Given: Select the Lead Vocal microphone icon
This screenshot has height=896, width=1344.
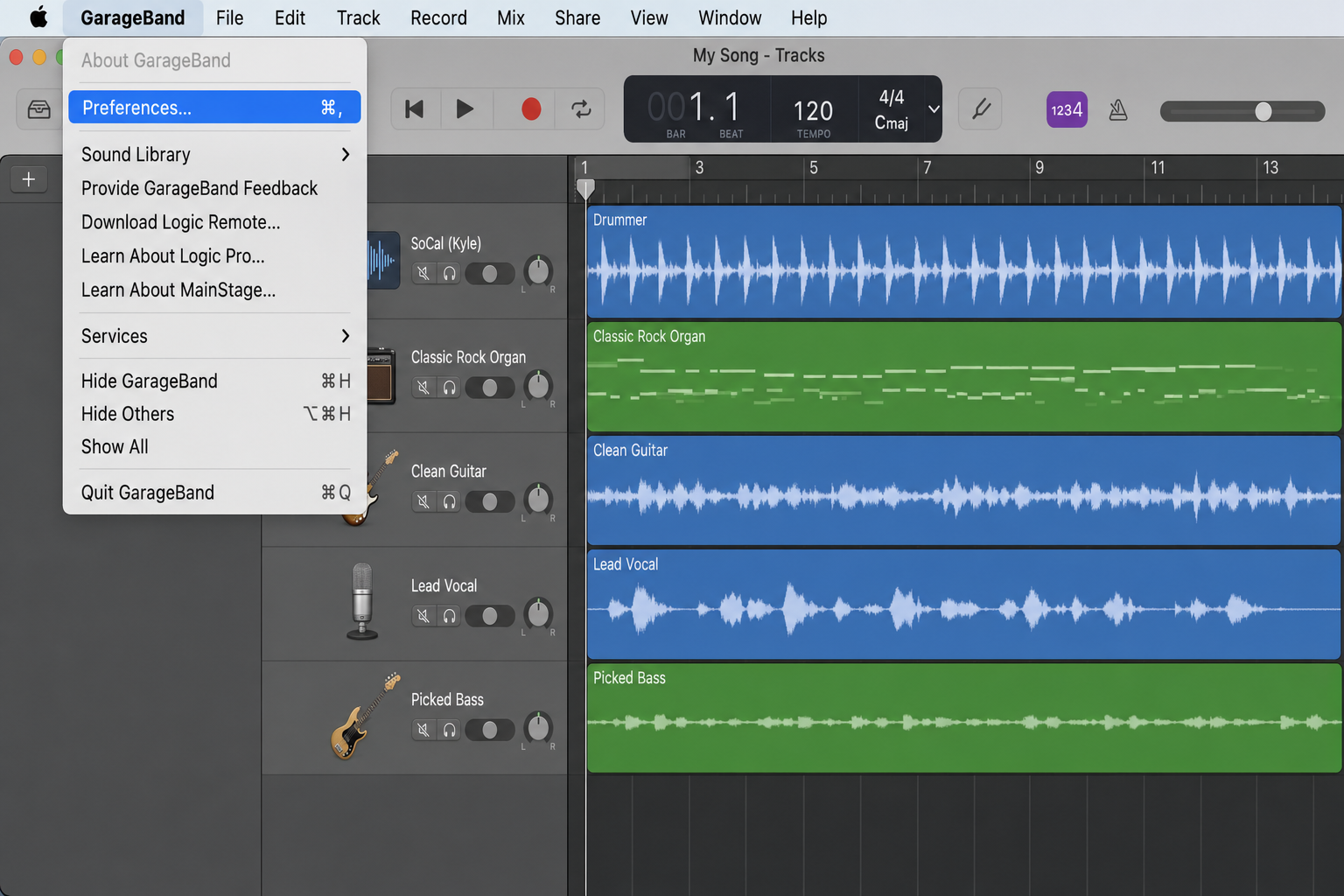Looking at the screenshot, I should click(x=362, y=601).
